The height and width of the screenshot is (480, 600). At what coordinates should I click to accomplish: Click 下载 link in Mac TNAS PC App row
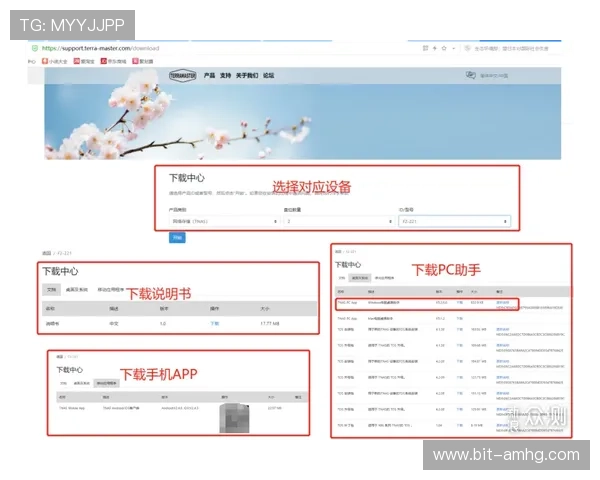pyautogui.click(x=460, y=318)
